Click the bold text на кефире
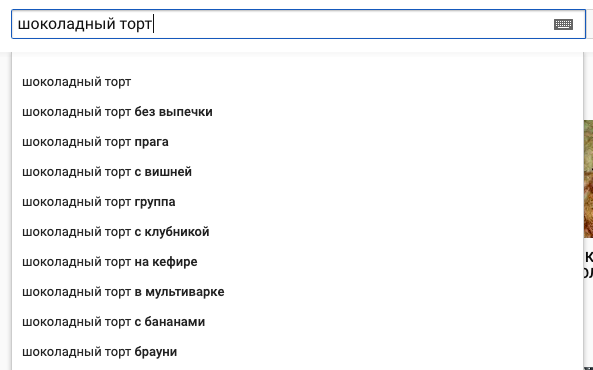This screenshot has height=370, width=593. coord(166,262)
